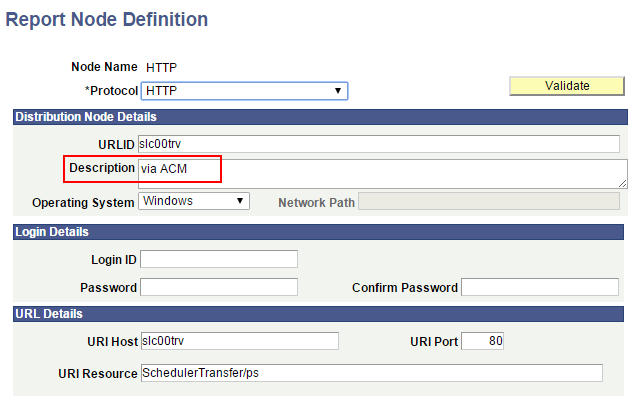This screenshot has height=407, width=635.
Task: Click the yellow Validate button
Action: pos(567,86)
